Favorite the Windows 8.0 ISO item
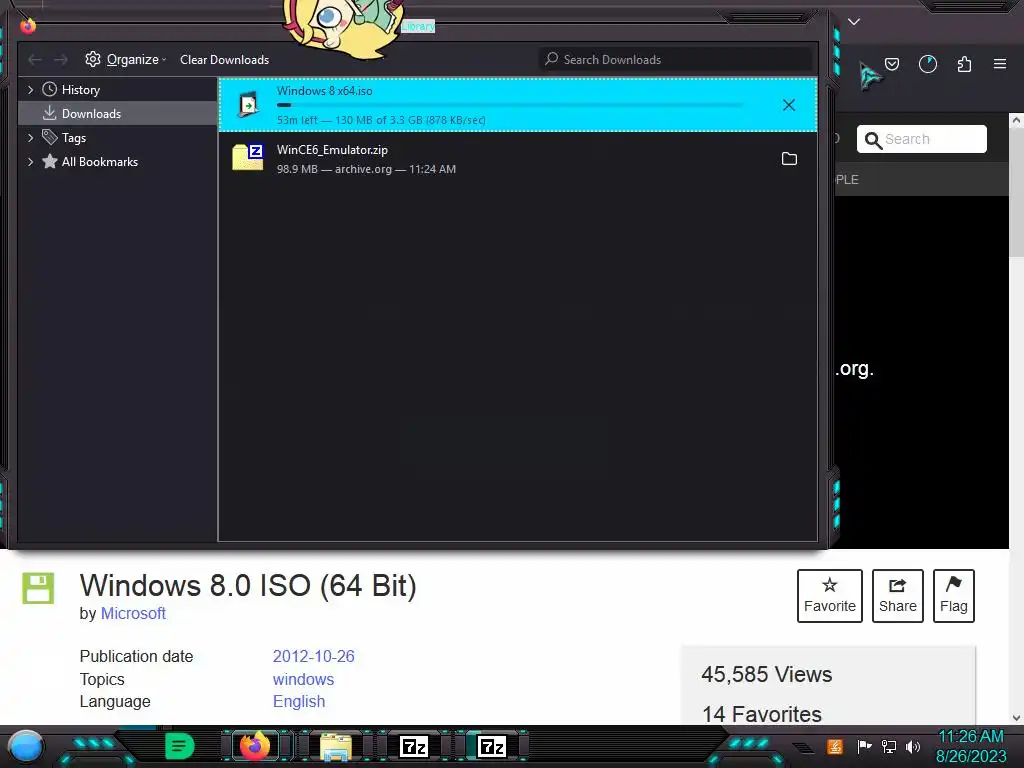The width and height of the screenshot is (1024, 768). 830,596
